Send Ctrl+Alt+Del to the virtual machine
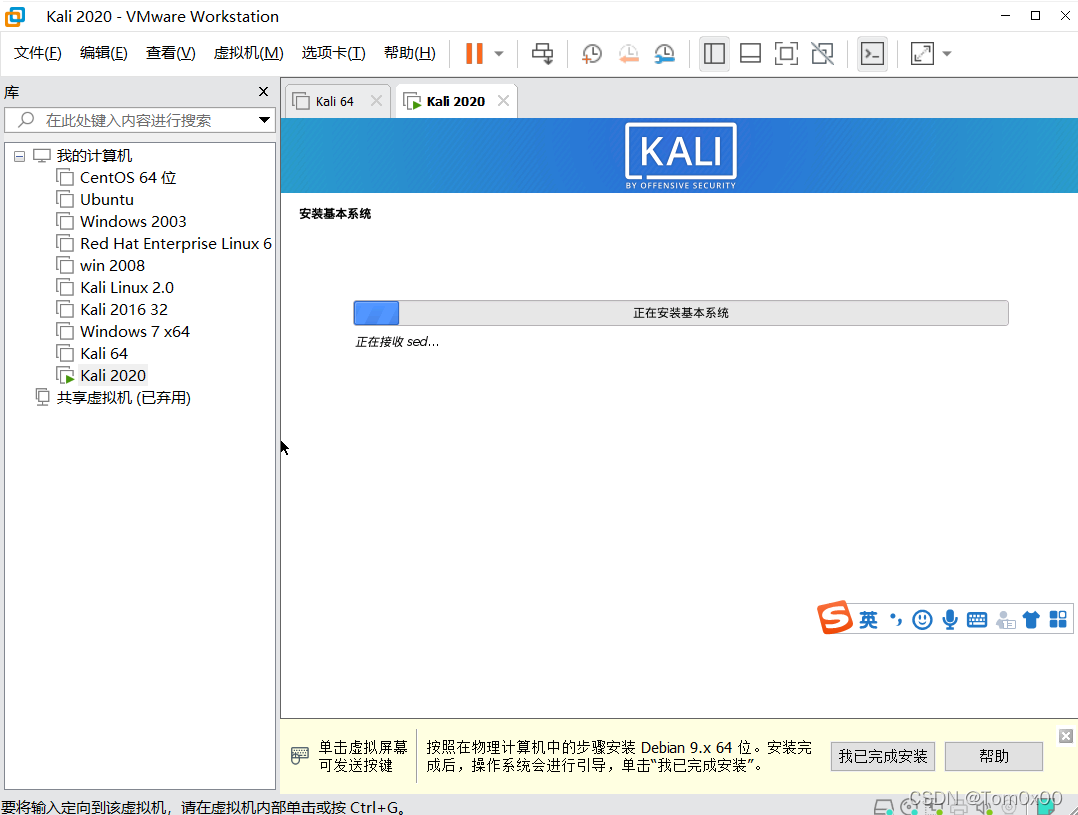The height and width of the screenshot is (815, 1078). click(x=542, y=54)
